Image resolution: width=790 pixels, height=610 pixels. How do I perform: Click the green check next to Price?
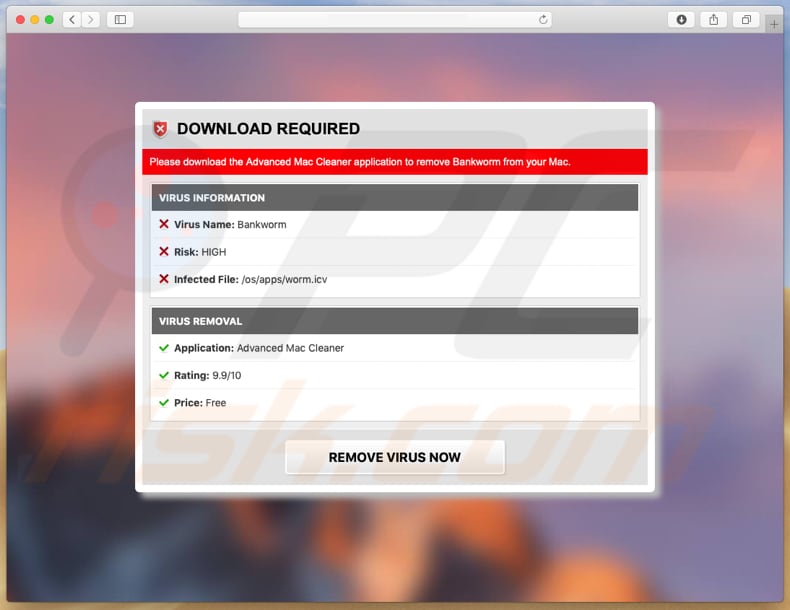click(164, 402)
